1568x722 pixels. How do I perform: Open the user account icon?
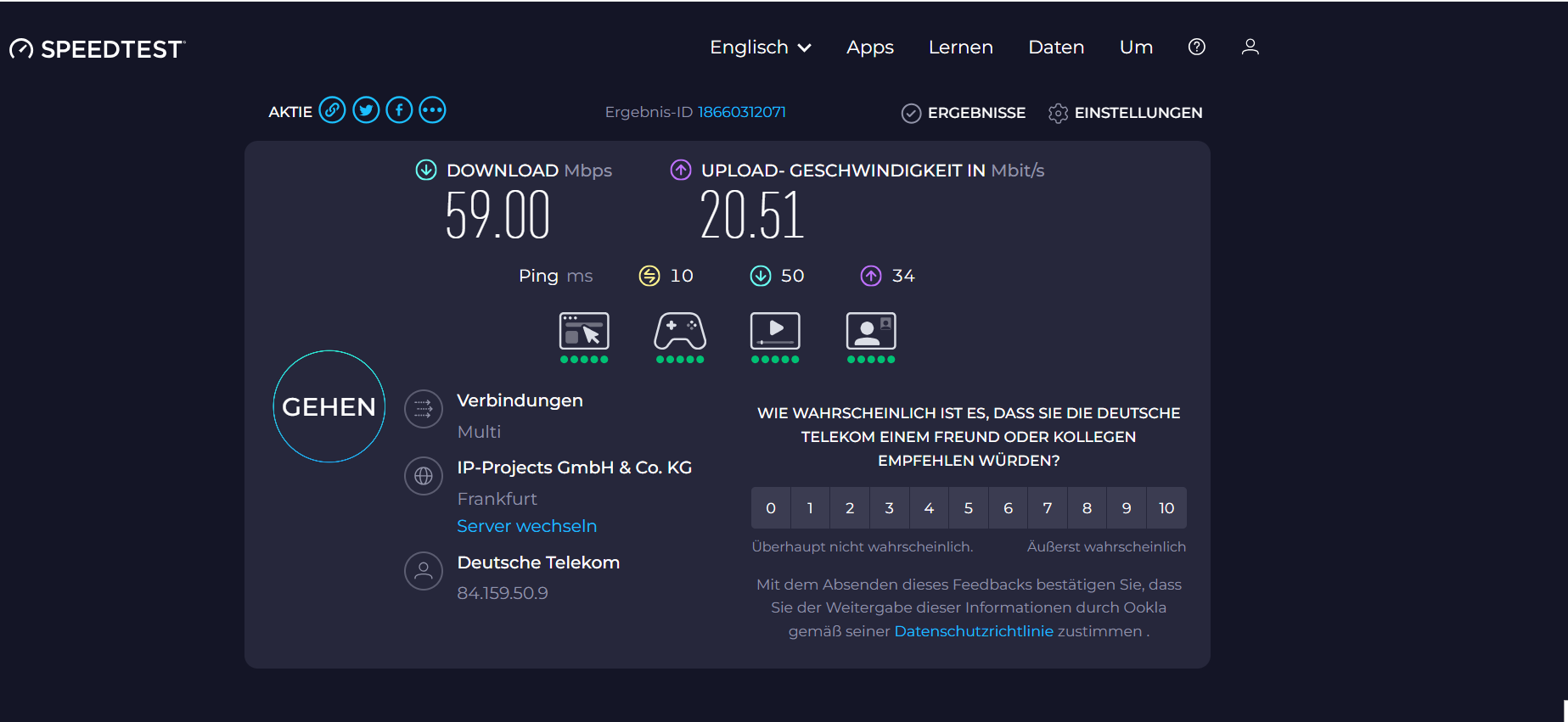point(1250,47)
